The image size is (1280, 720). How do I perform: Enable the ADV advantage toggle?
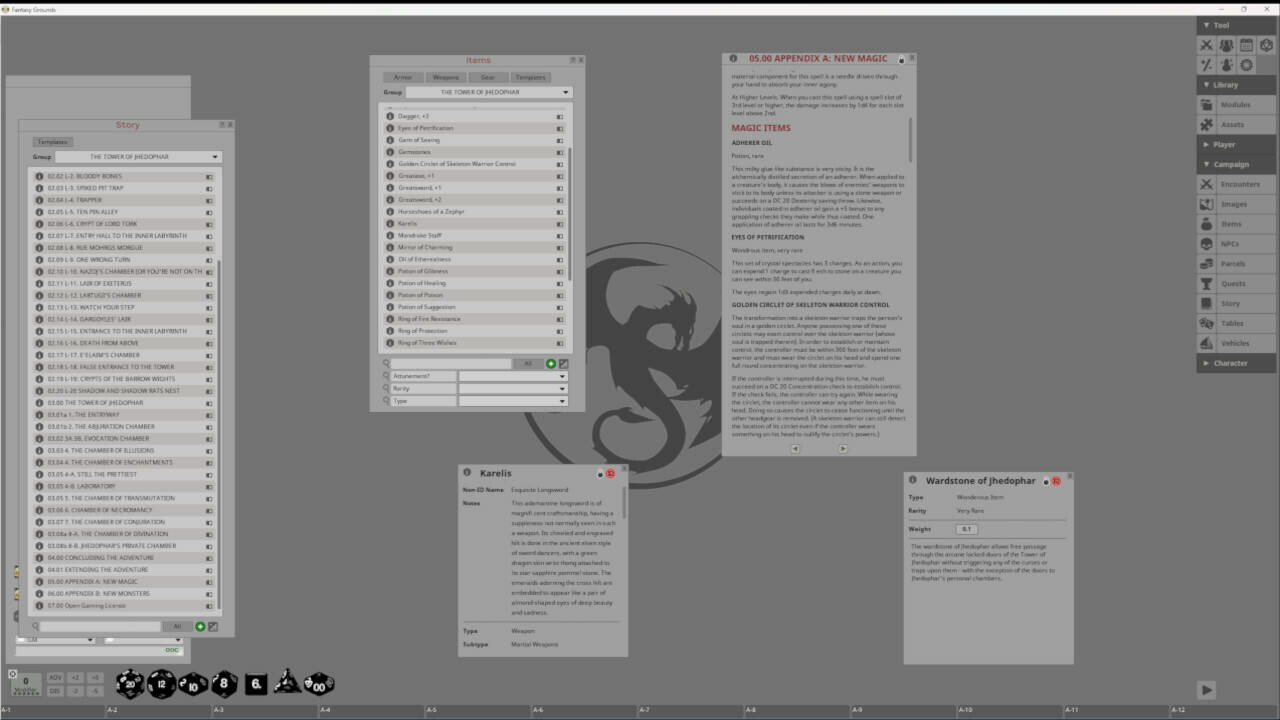point(57,677)
